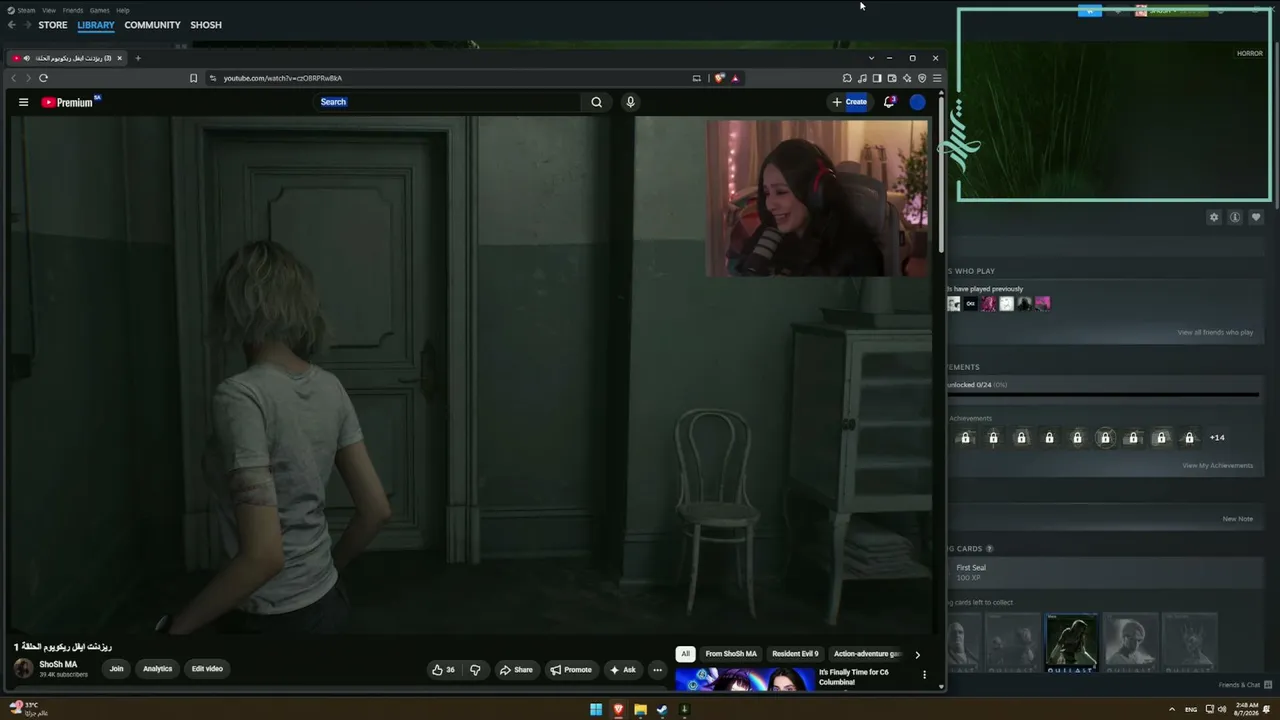Click New Note in Steam
The height and width of the screenshot is (720, 1280).
(1237, 519)
